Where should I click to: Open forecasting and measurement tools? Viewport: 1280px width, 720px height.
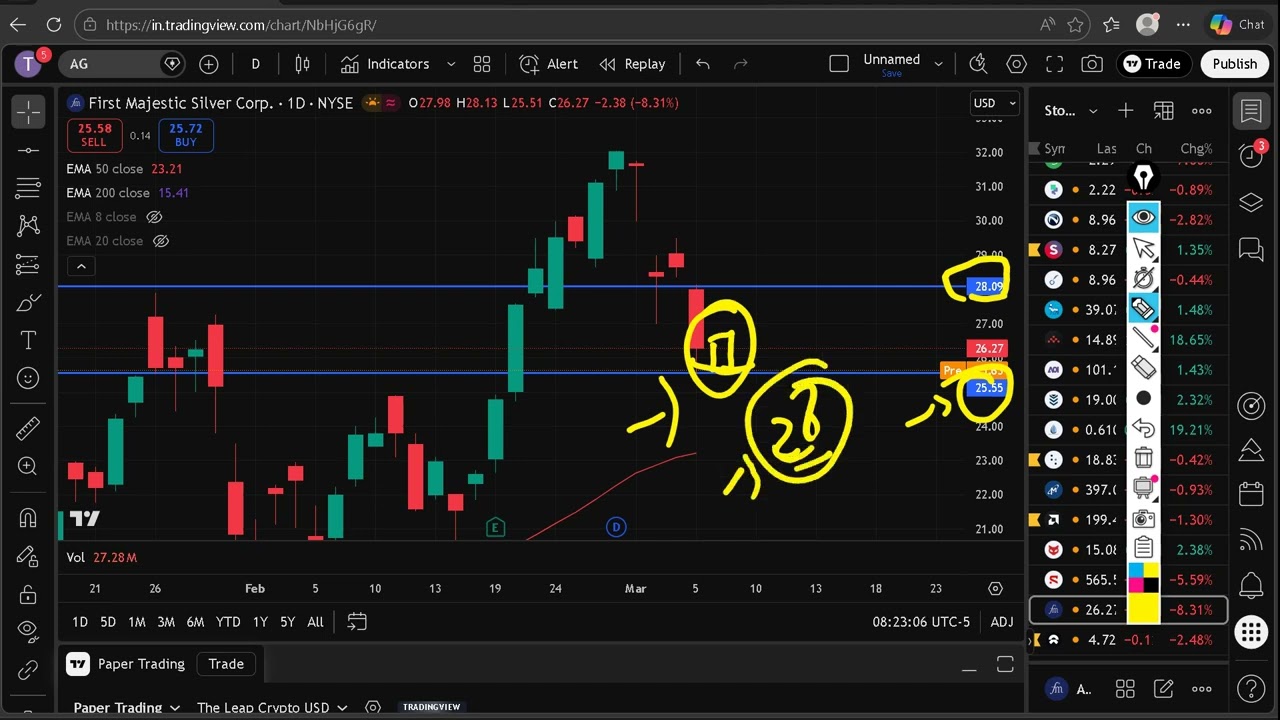point(28,264)
